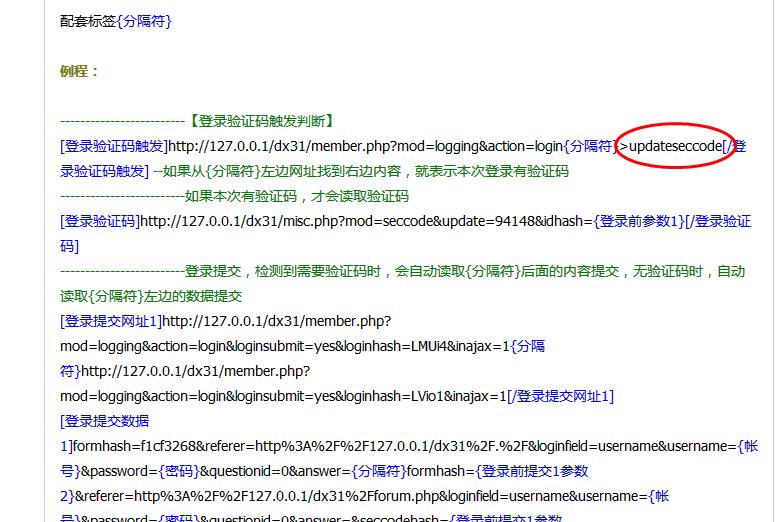777x522 pixels.
Task: Click the {分隔符} next to 配套标签
Action: [x=145, y=21]
